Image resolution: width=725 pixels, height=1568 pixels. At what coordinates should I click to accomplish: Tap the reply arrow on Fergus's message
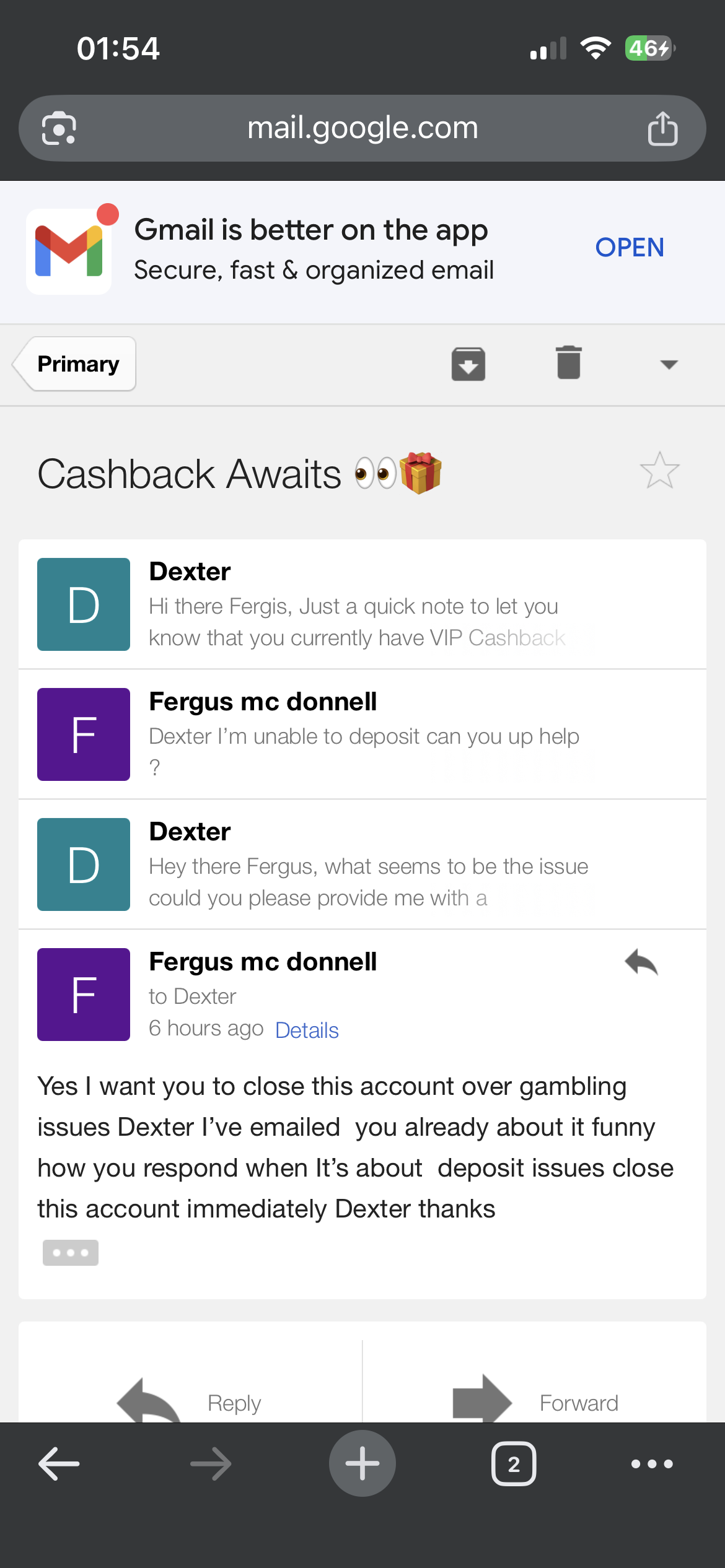(x=641, y=963)
